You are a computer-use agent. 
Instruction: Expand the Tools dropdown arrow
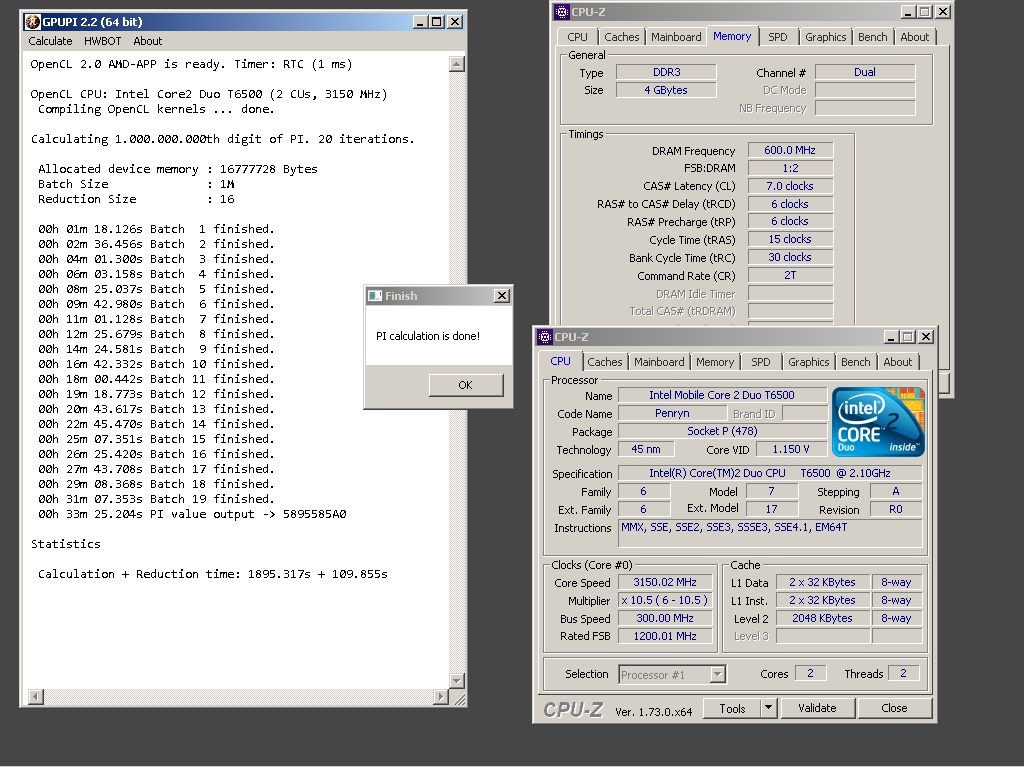pos(769,709)
